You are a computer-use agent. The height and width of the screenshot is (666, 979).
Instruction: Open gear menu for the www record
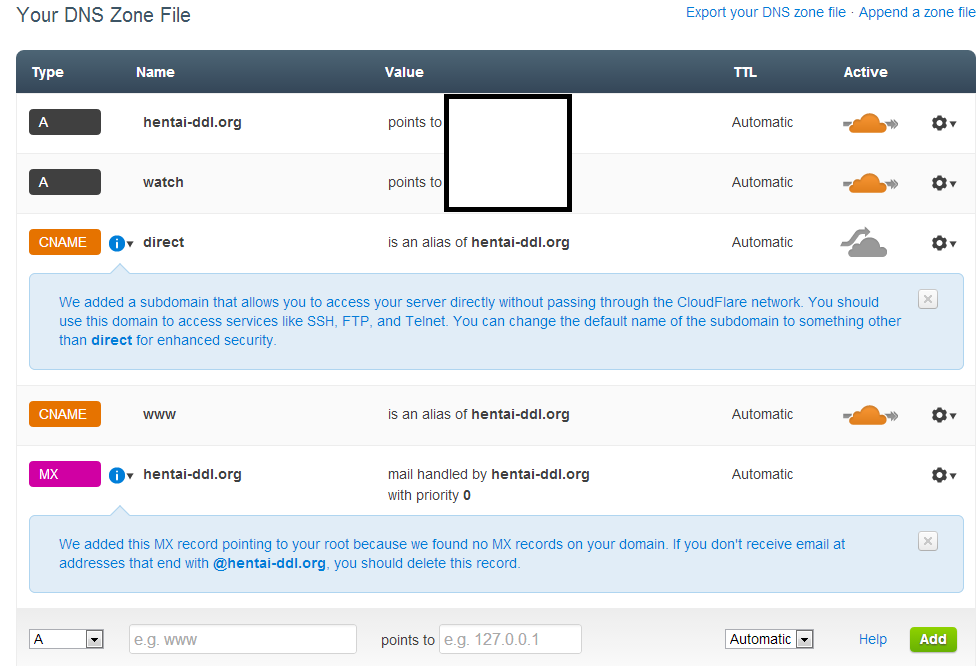pos(943,415)
